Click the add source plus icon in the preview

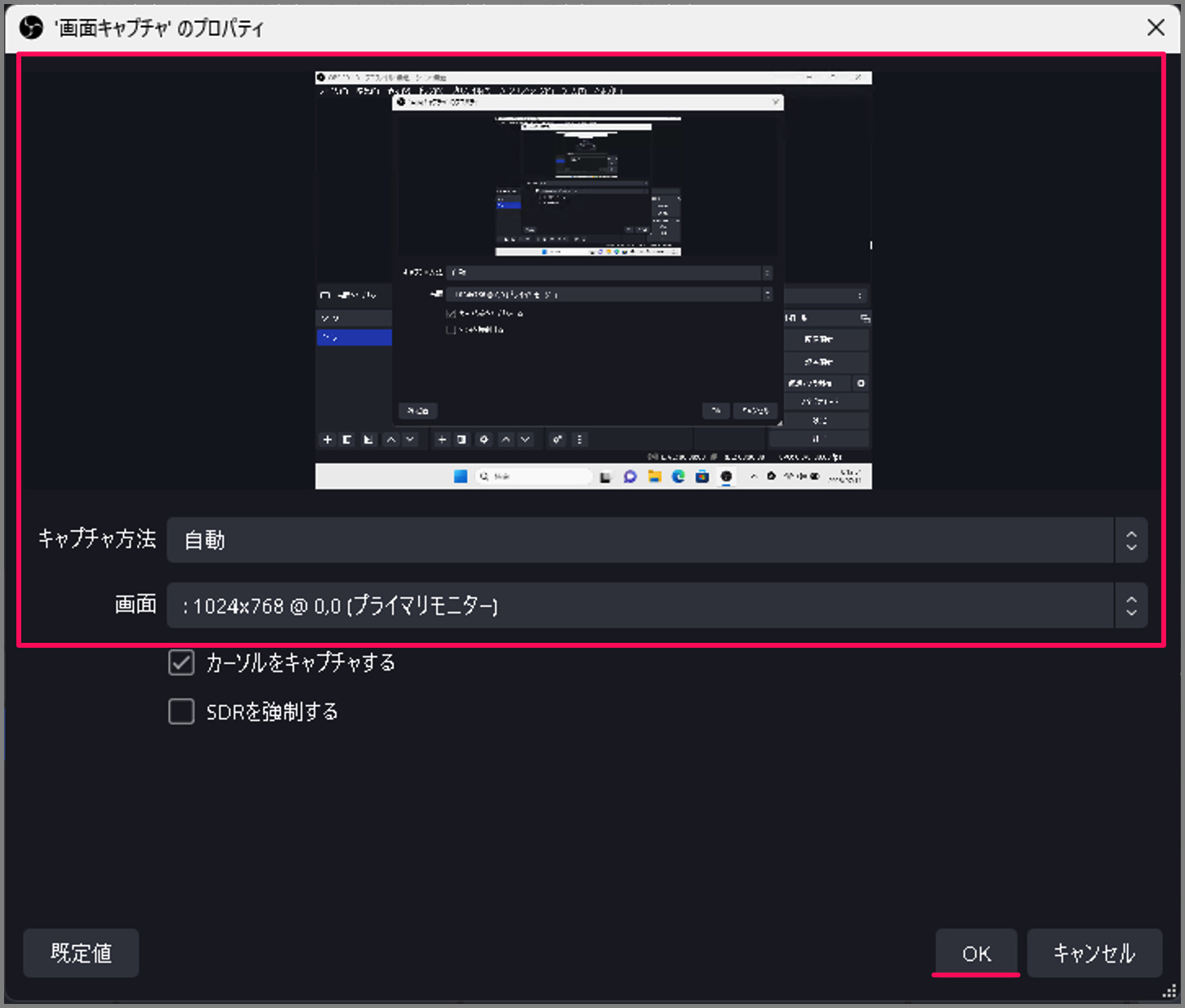coord(442,439)
